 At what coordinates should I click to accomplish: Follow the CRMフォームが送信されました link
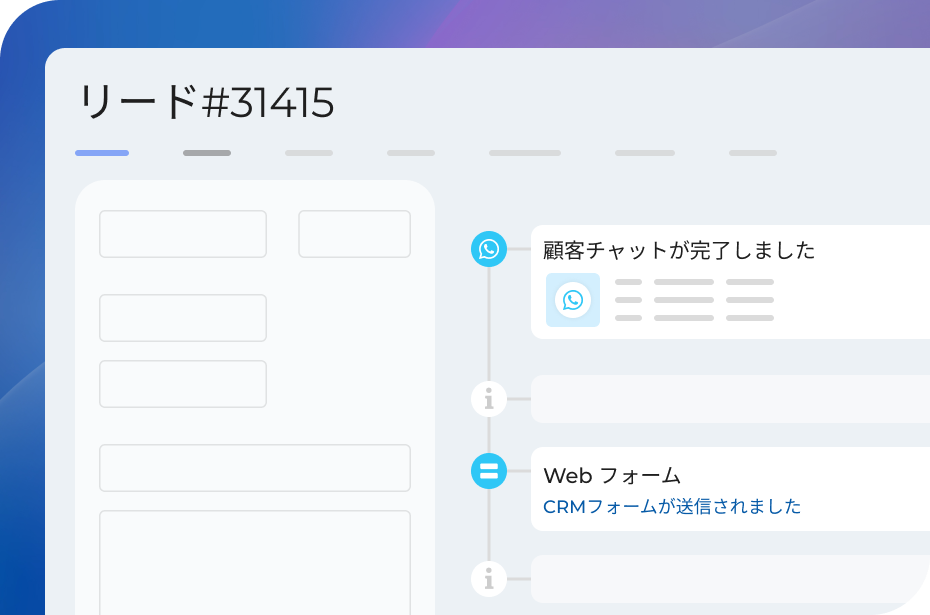pyautogui.click(x=671, y=506)
